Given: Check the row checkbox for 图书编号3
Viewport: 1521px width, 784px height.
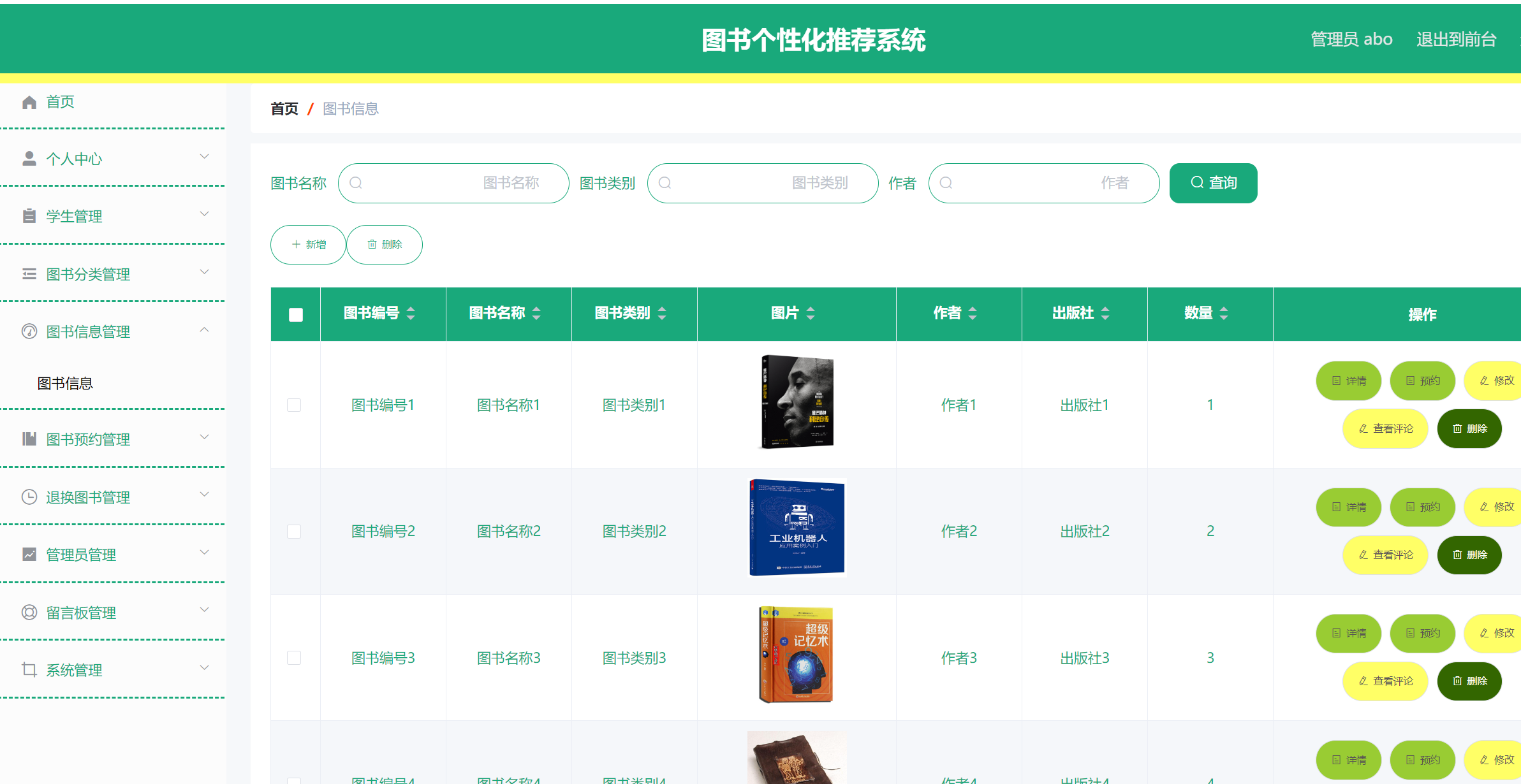Looking at the screenshot, I should (x=294, y=657).
